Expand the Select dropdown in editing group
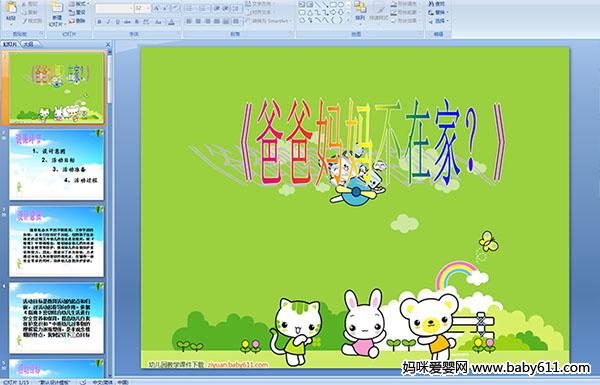Screen dimensions: 600x385 tap(439, 21)
